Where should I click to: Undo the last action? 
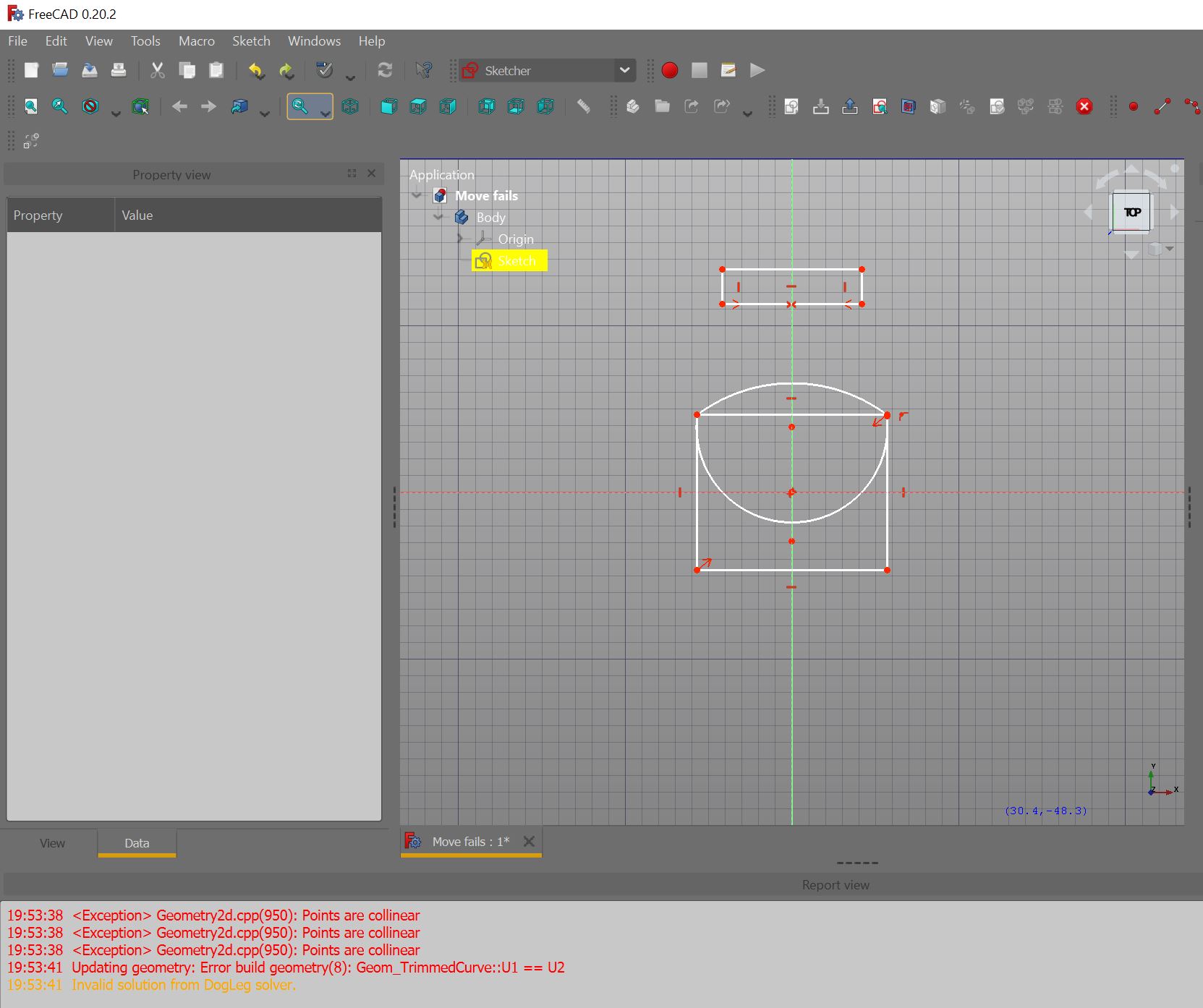tap(255, 70)
